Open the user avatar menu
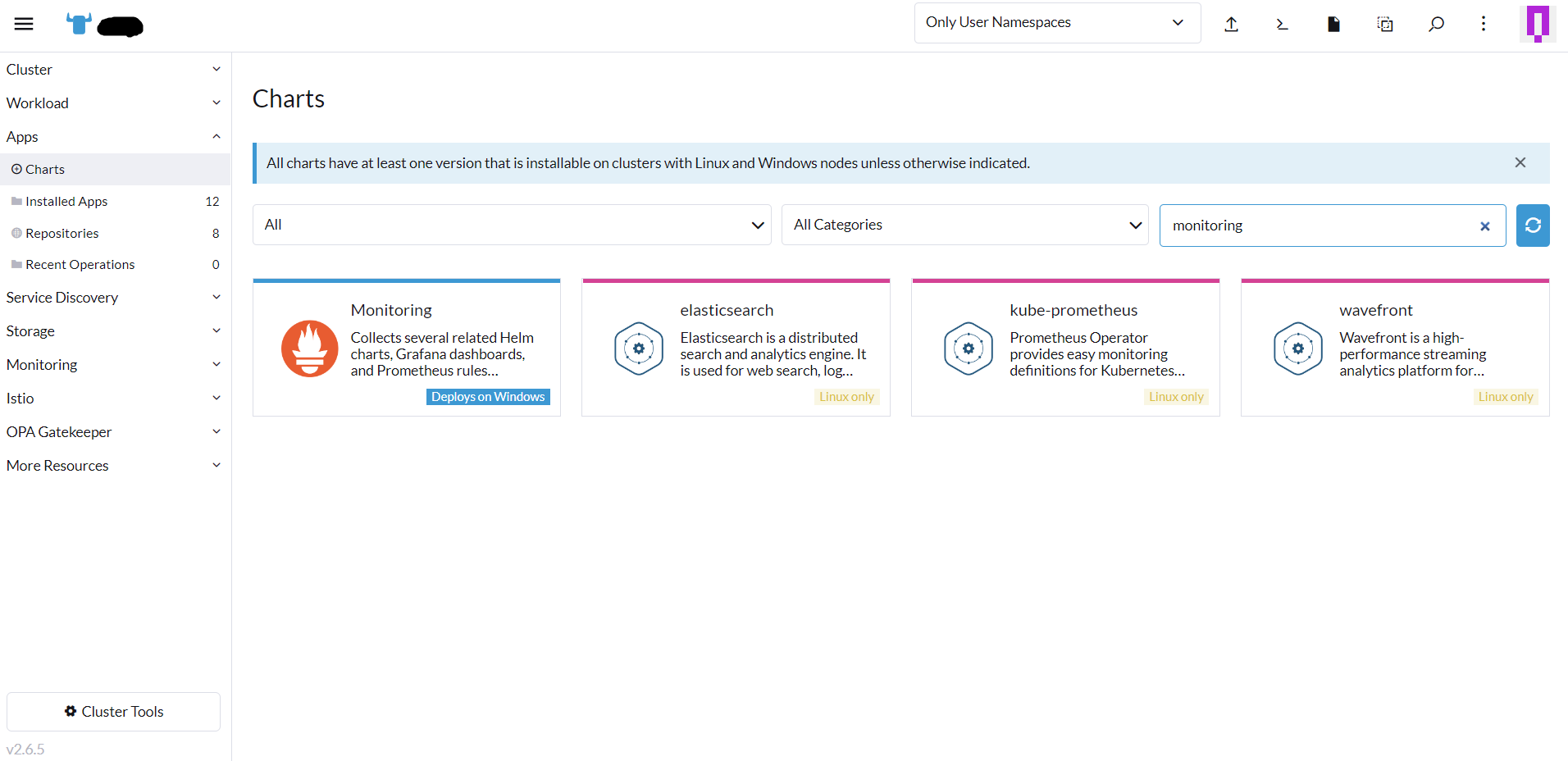The image size is (1568, 761). [x=1537, y=23]
